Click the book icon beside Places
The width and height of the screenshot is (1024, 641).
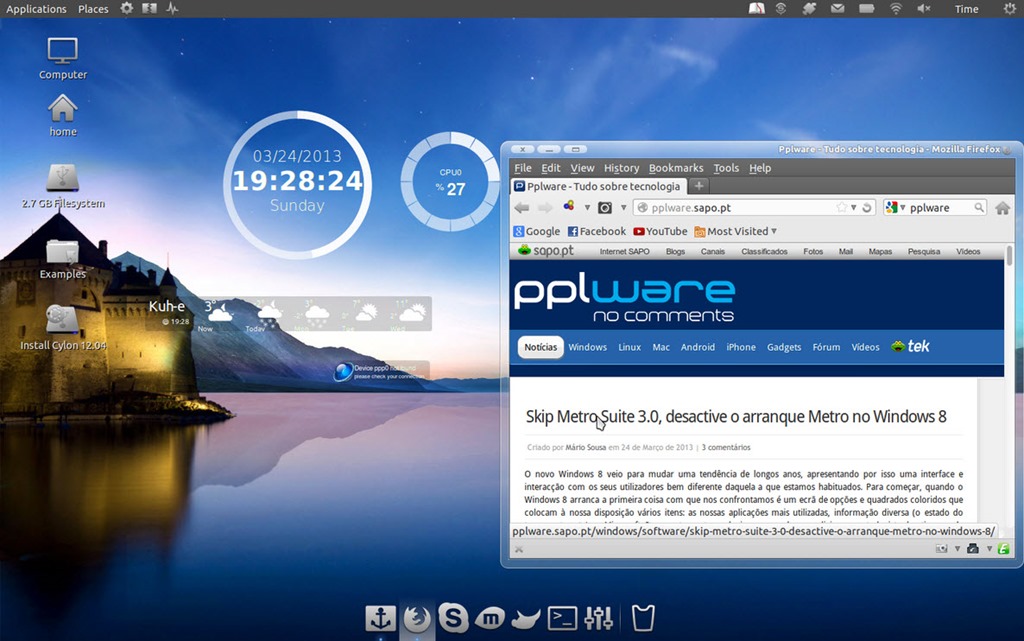(150, 8)
